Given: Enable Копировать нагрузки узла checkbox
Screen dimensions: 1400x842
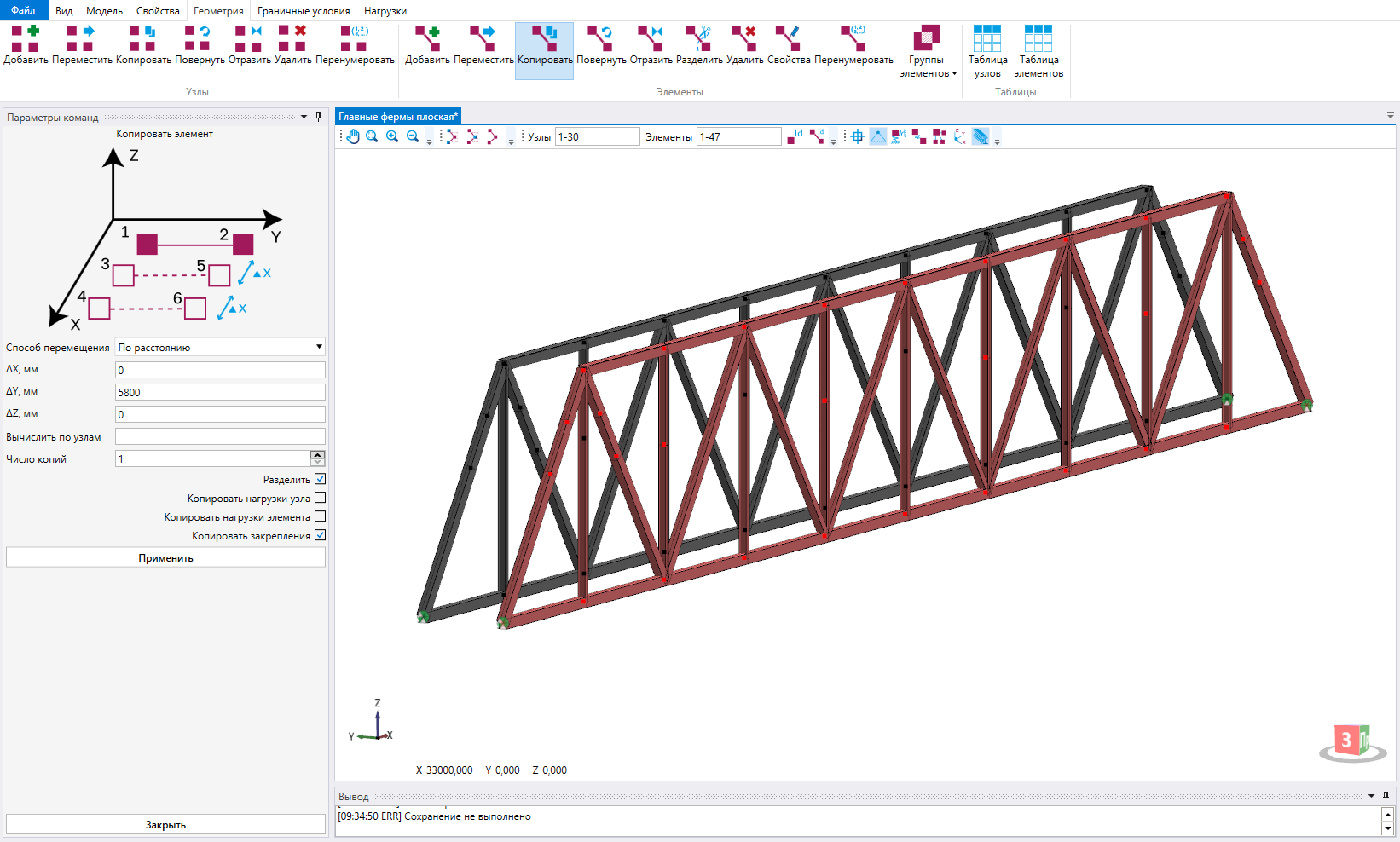Looking at the screenshot, I should tap(321, 498).
